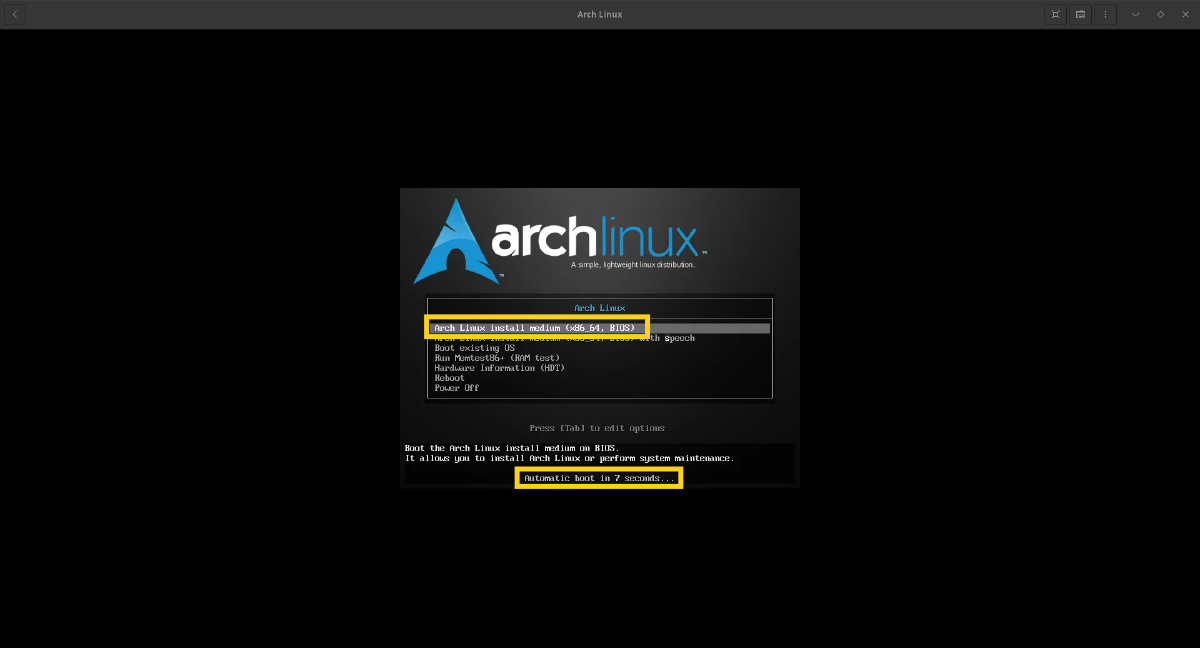Enter fullscreen mode for the virtual machine
The width and height of the screenshot is (1200, 648).
1055,14
